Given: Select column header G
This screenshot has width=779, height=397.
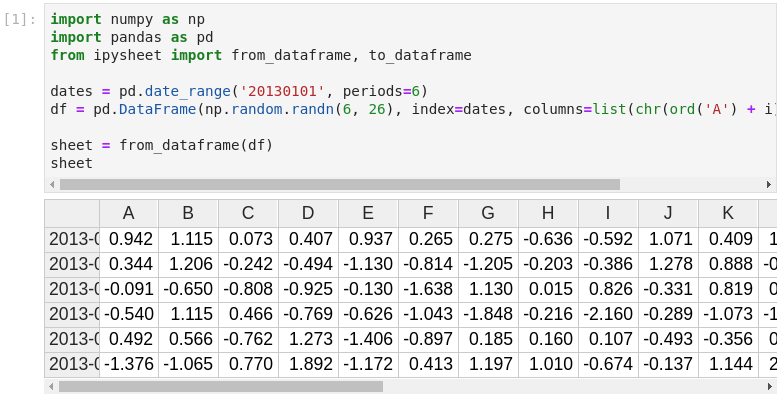Looking at the screenshot, I should point(488,213).
